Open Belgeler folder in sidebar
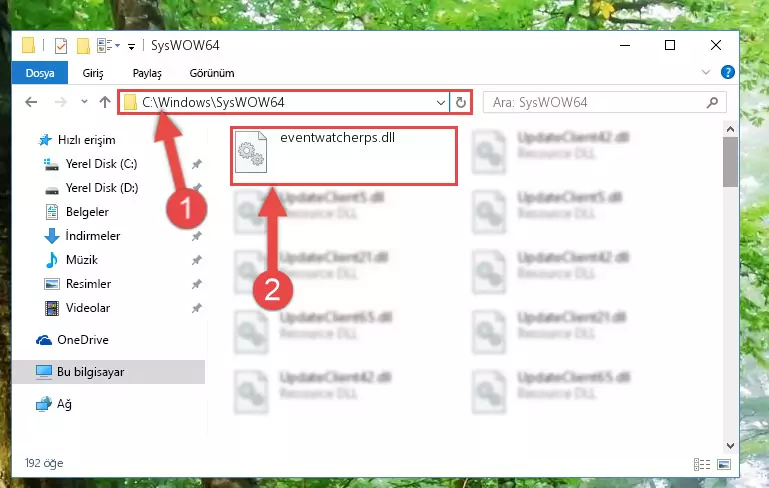The width and height of the screenshot is (769, 488). tap(87, 212)
